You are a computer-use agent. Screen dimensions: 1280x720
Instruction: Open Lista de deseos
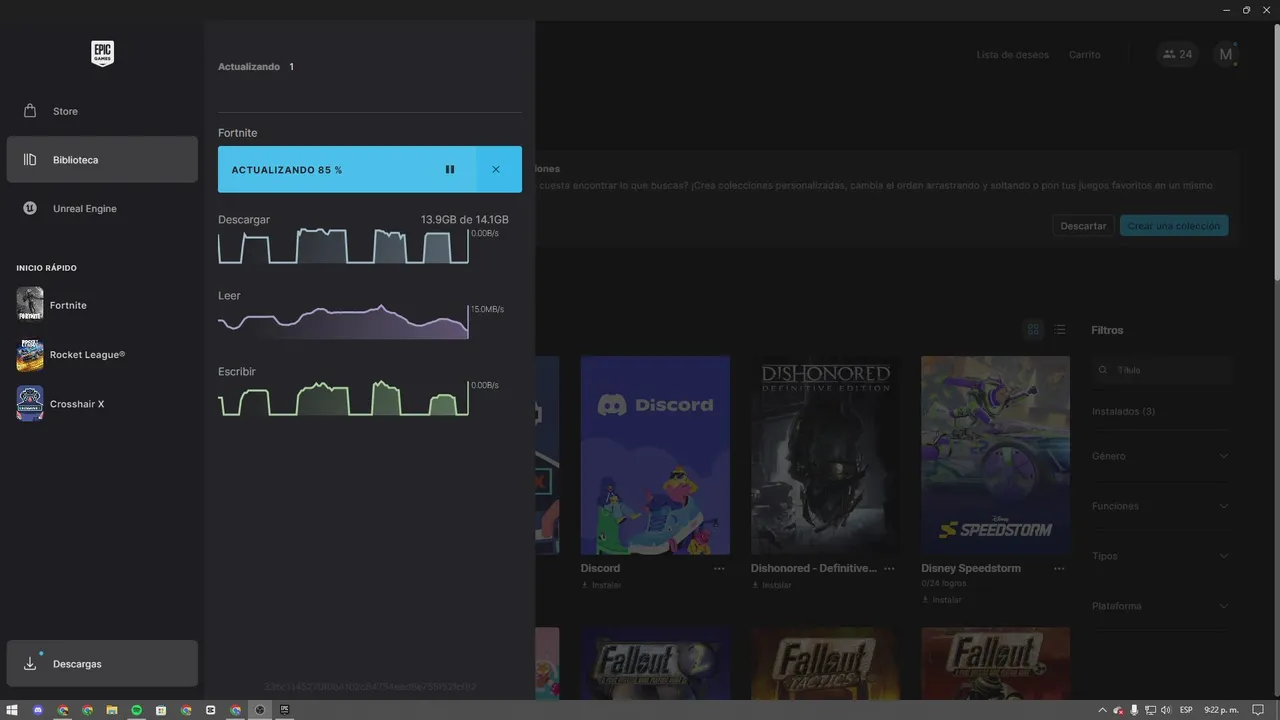click(1013, 55)
